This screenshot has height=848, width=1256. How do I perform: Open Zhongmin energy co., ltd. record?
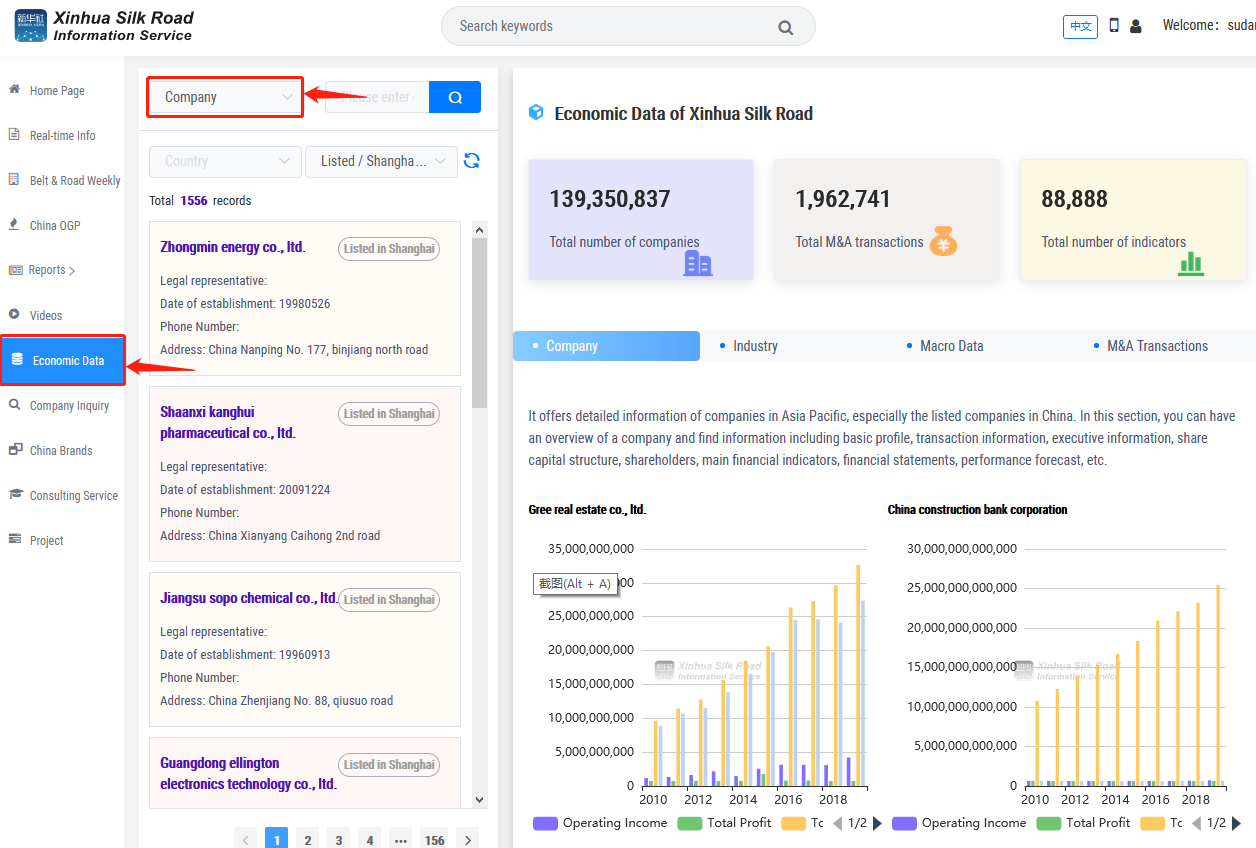[232, 247]
